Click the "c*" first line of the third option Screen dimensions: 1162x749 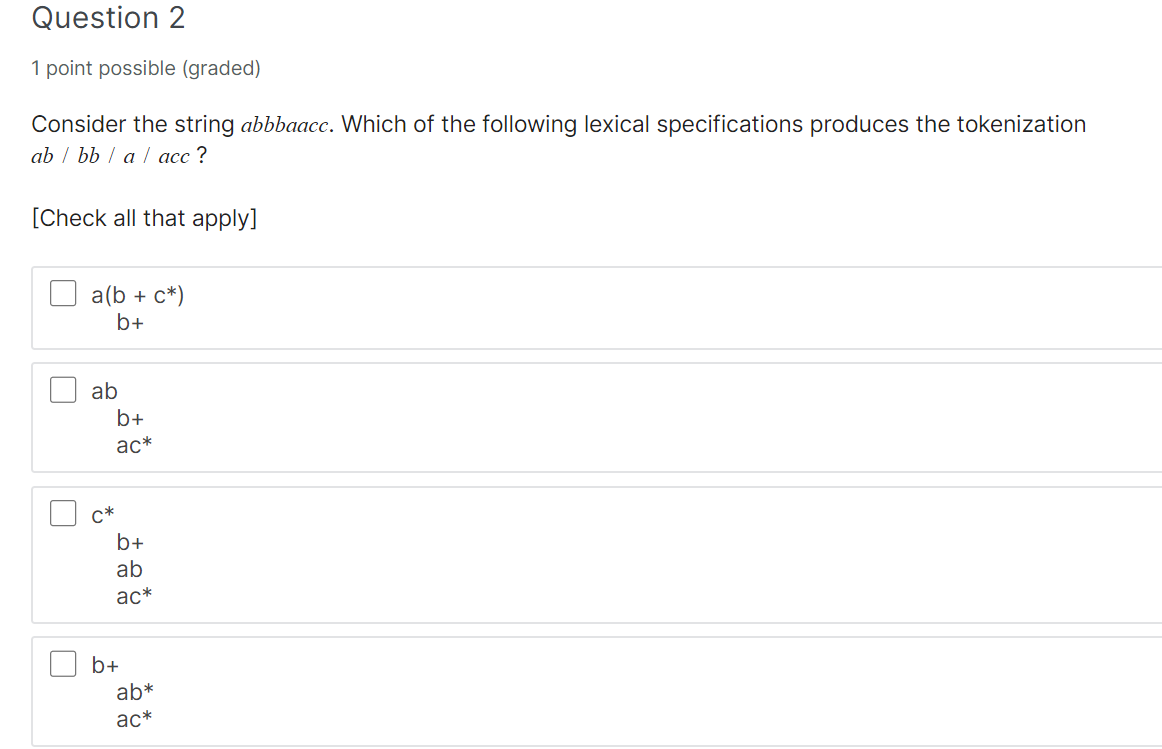coord(102,514)
